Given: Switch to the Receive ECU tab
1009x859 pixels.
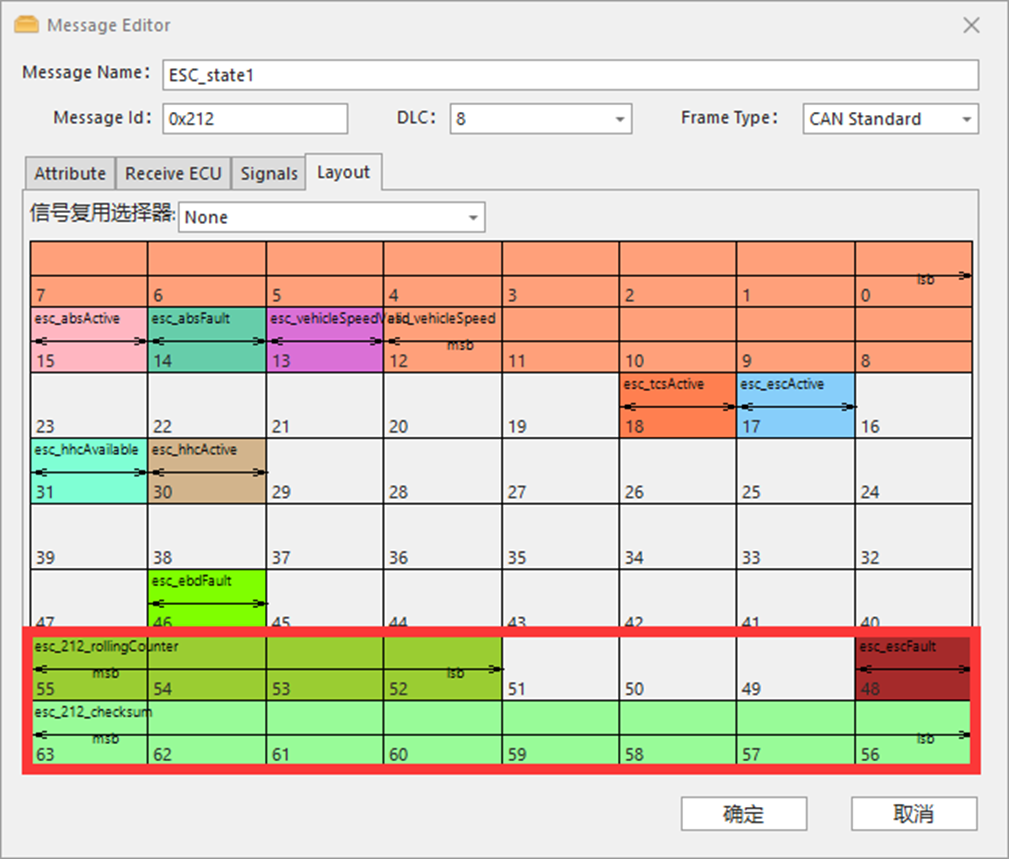Looking at the screenshot, I should click(x=173, y=173).
